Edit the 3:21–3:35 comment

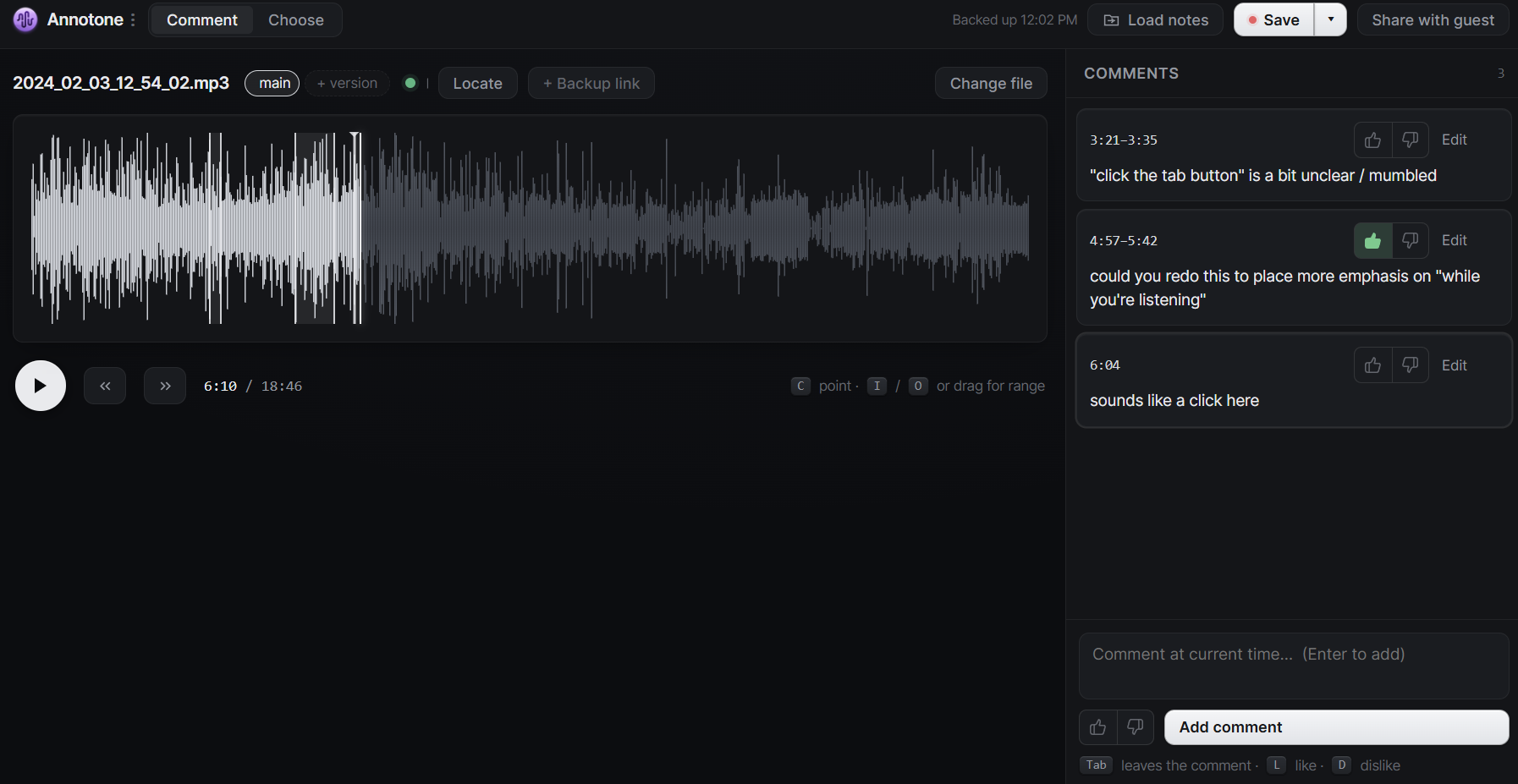coord(1454,140)
